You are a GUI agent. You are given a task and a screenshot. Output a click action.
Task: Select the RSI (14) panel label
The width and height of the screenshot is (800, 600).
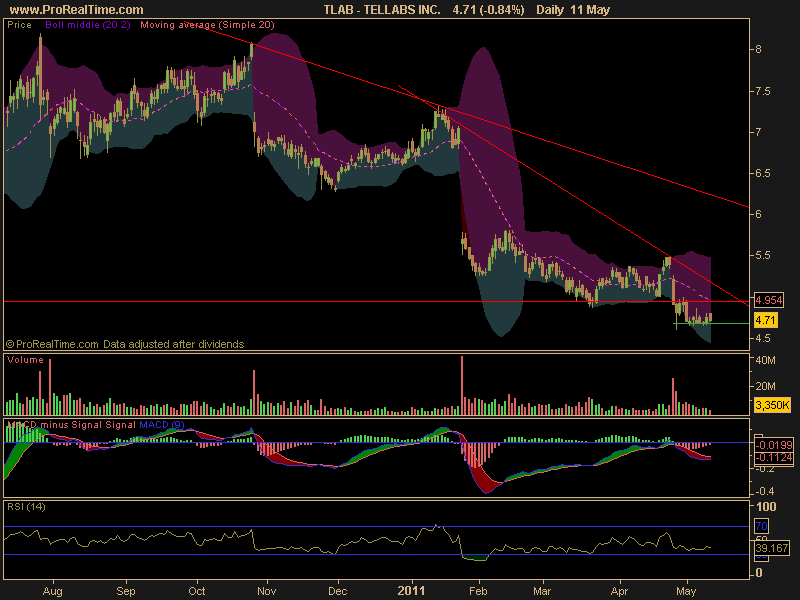(26, 507)
